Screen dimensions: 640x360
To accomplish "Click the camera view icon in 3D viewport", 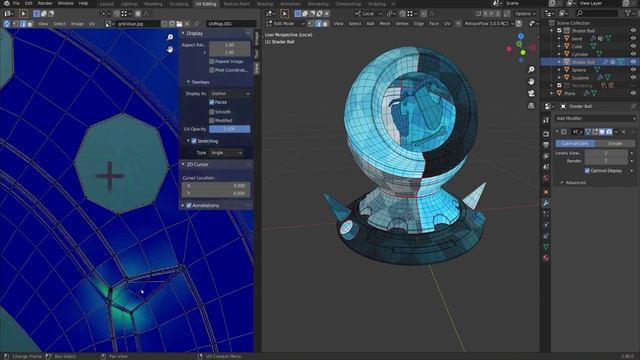I will (531, 93).
